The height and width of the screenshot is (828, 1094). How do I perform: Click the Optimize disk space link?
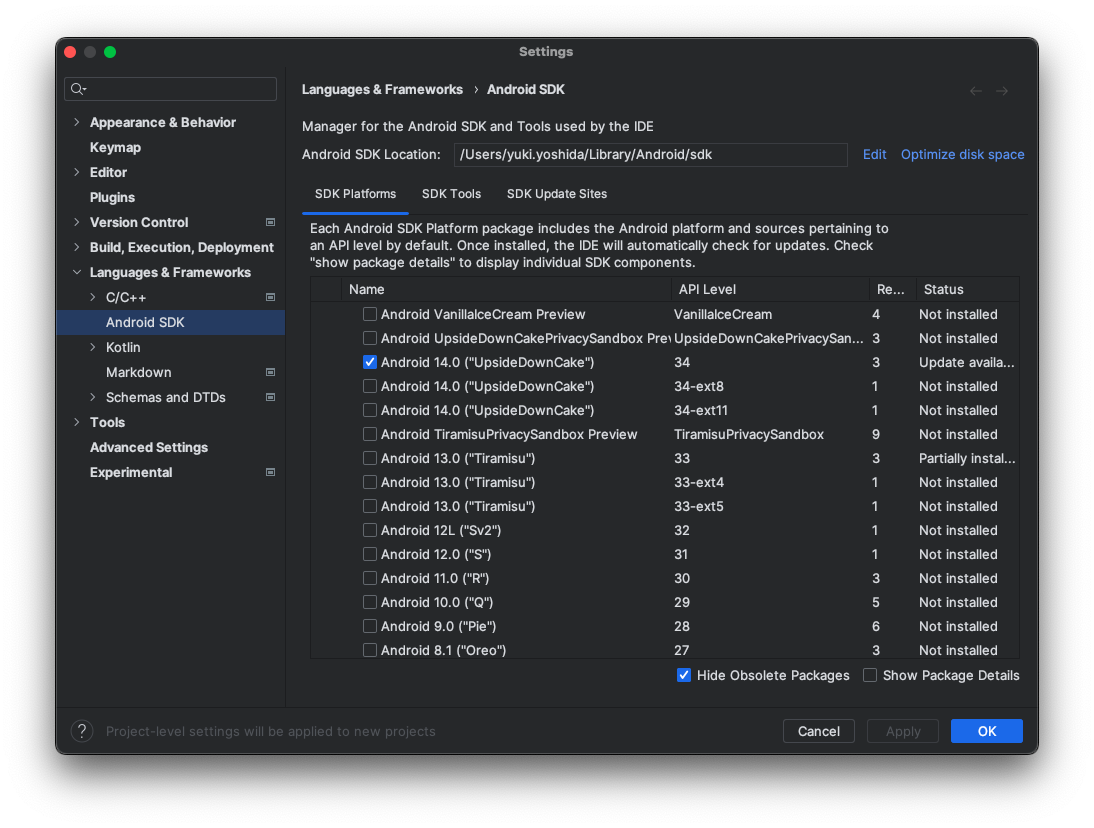click(x=962, y=154)
